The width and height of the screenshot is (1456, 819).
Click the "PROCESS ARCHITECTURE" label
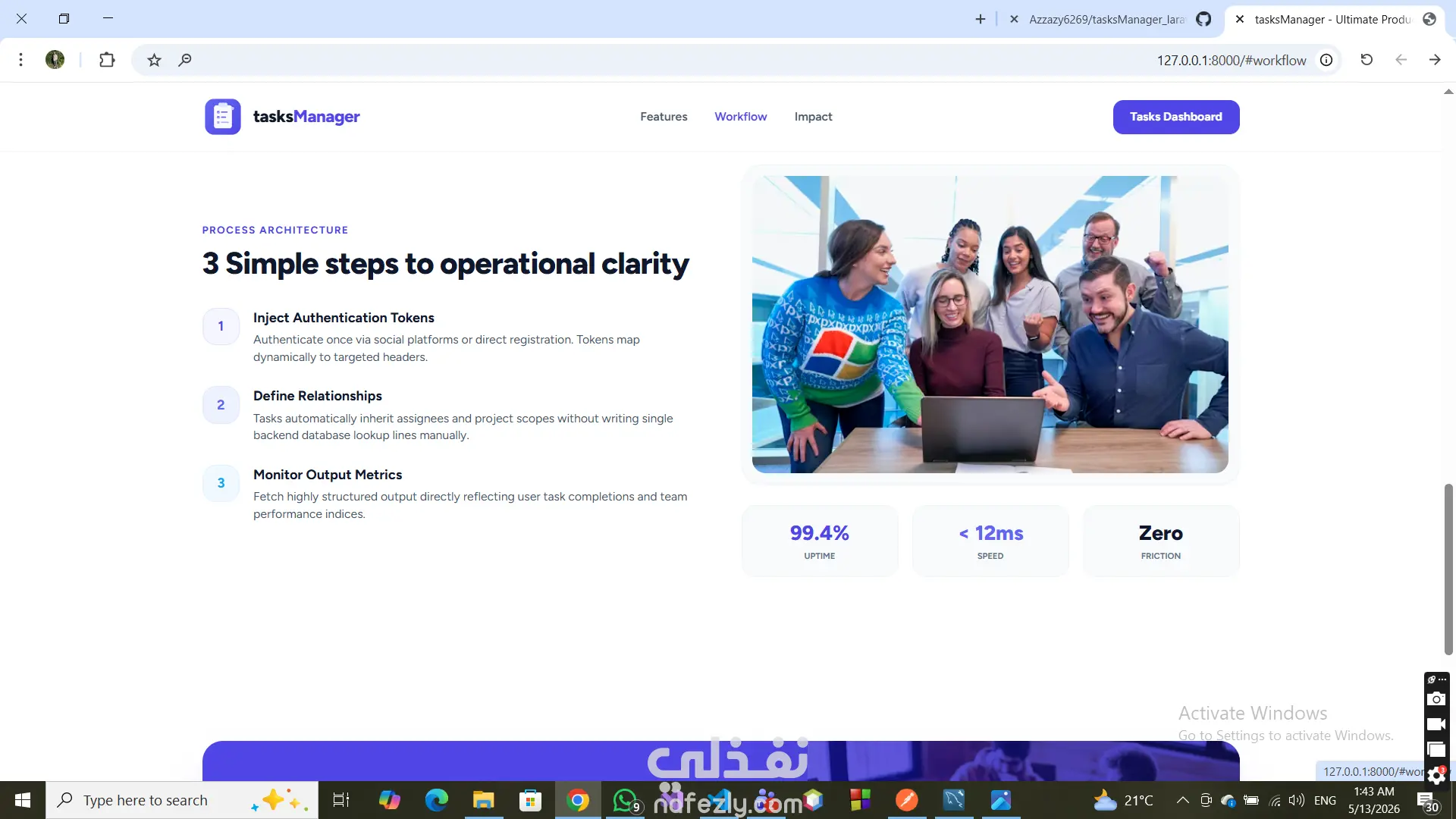coord(275,230)
